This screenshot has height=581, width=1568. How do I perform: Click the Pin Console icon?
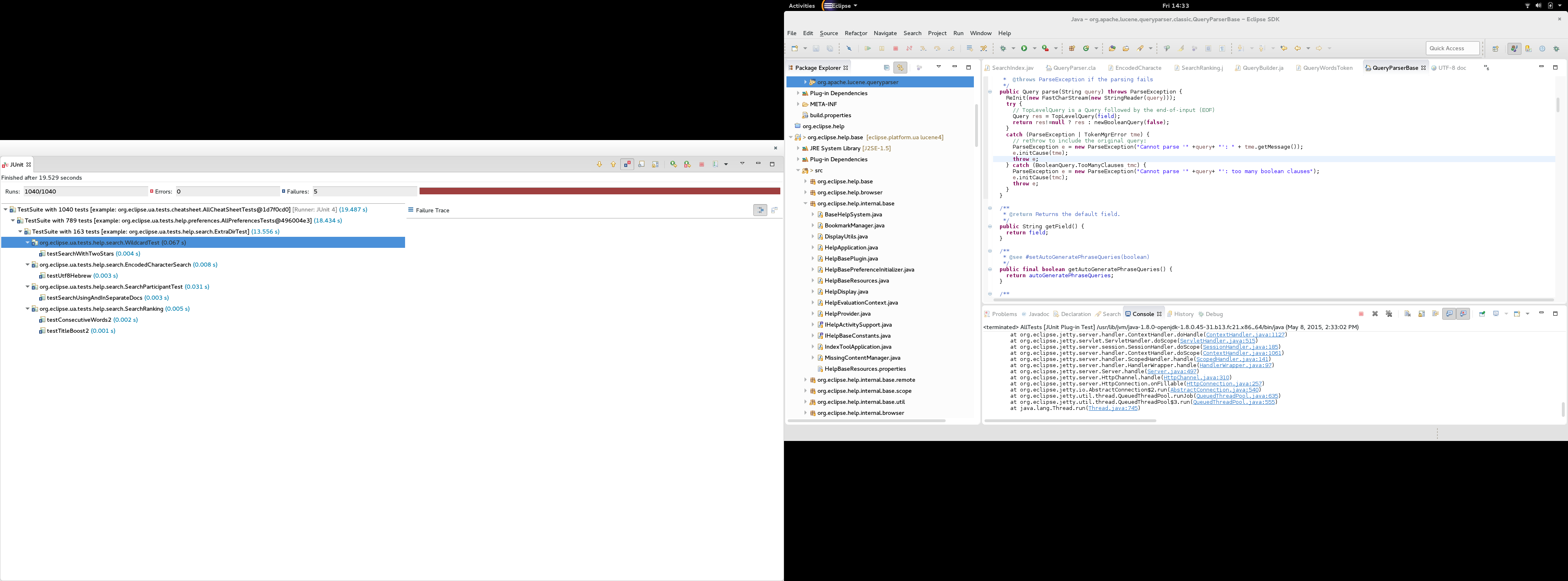pyautogui.click(x=1482, y=314)
